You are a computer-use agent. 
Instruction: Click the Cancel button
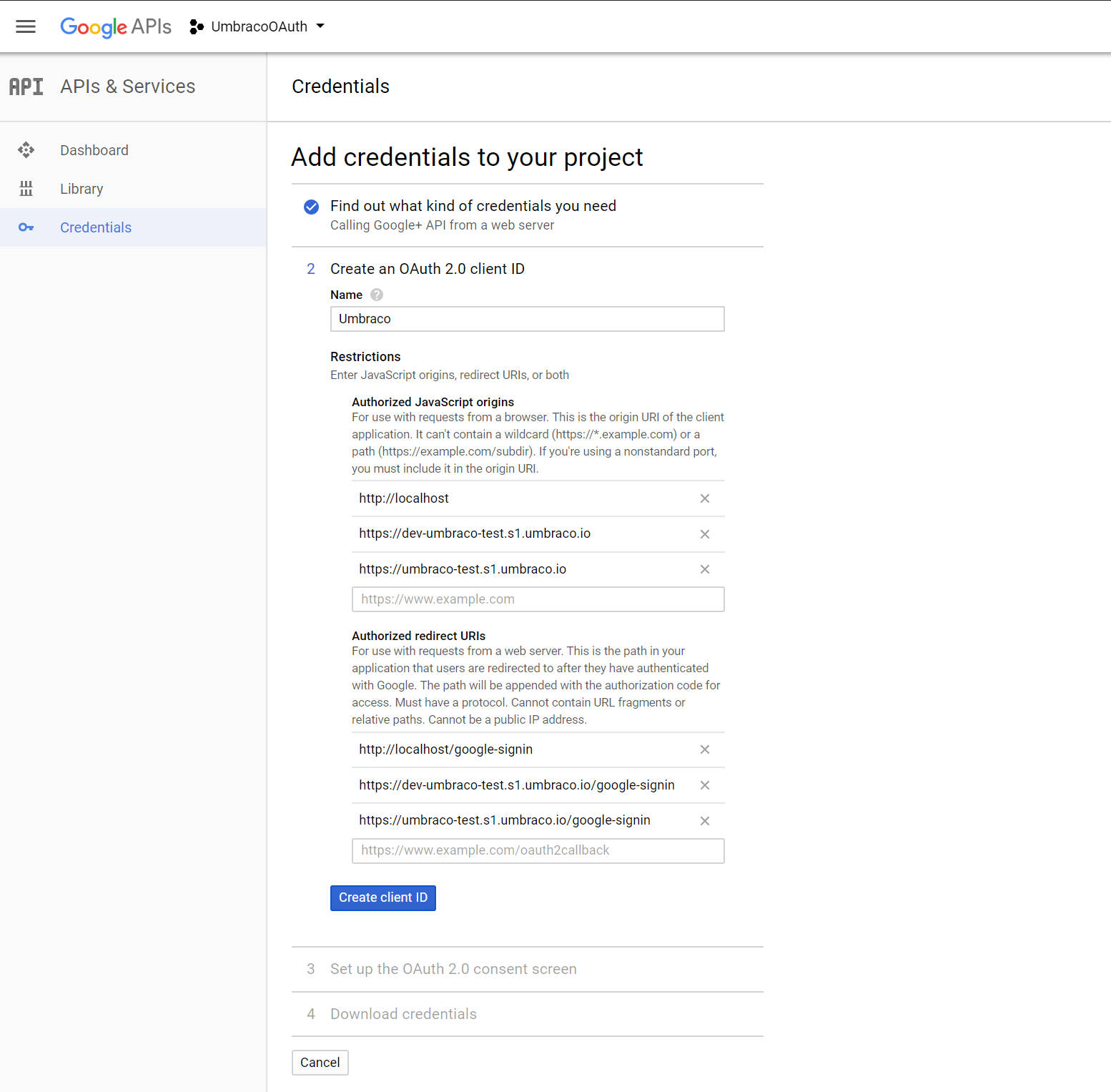320,1063
